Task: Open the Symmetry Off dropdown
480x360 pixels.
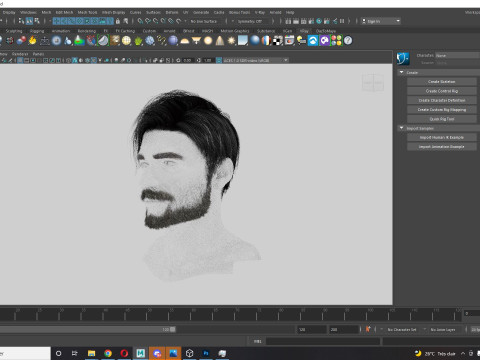Action: pyautogui.click(x=253, y=21)
